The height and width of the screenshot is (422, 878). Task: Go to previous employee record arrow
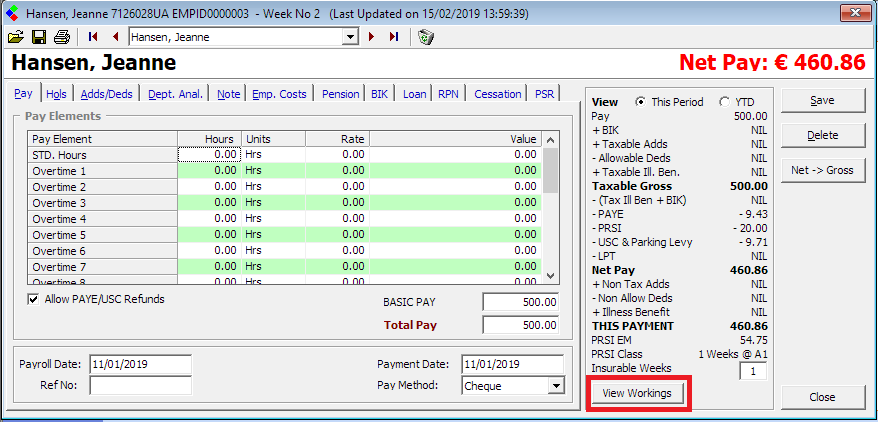116,37
